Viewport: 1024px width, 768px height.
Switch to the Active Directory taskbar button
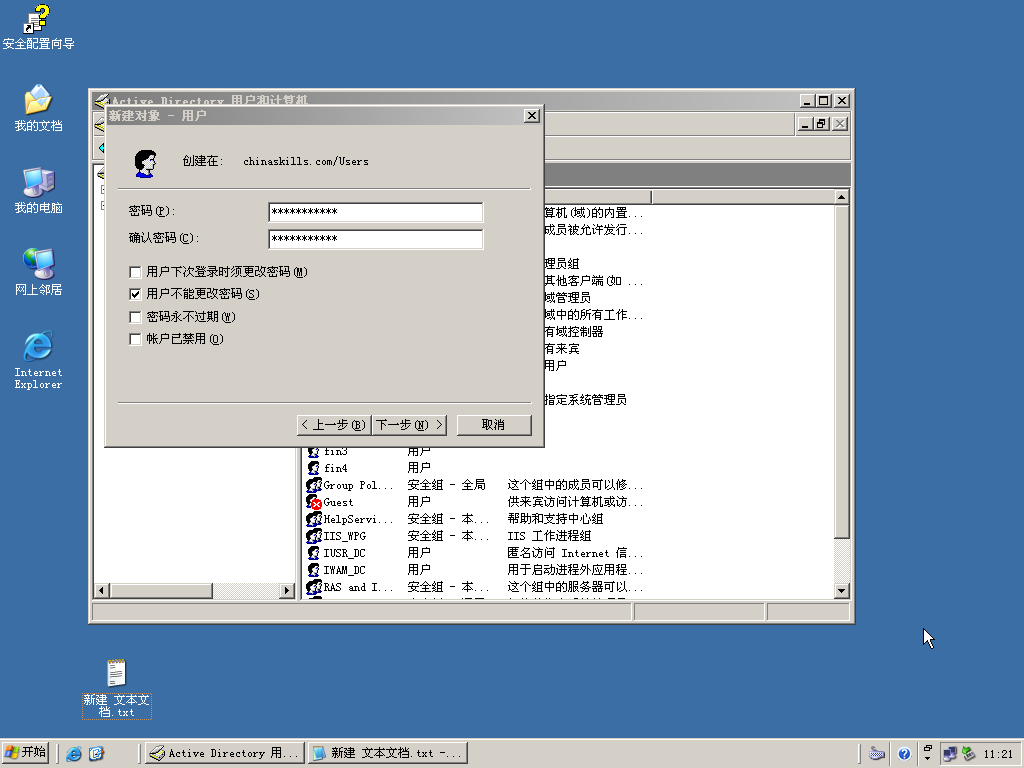click(225, 753)
